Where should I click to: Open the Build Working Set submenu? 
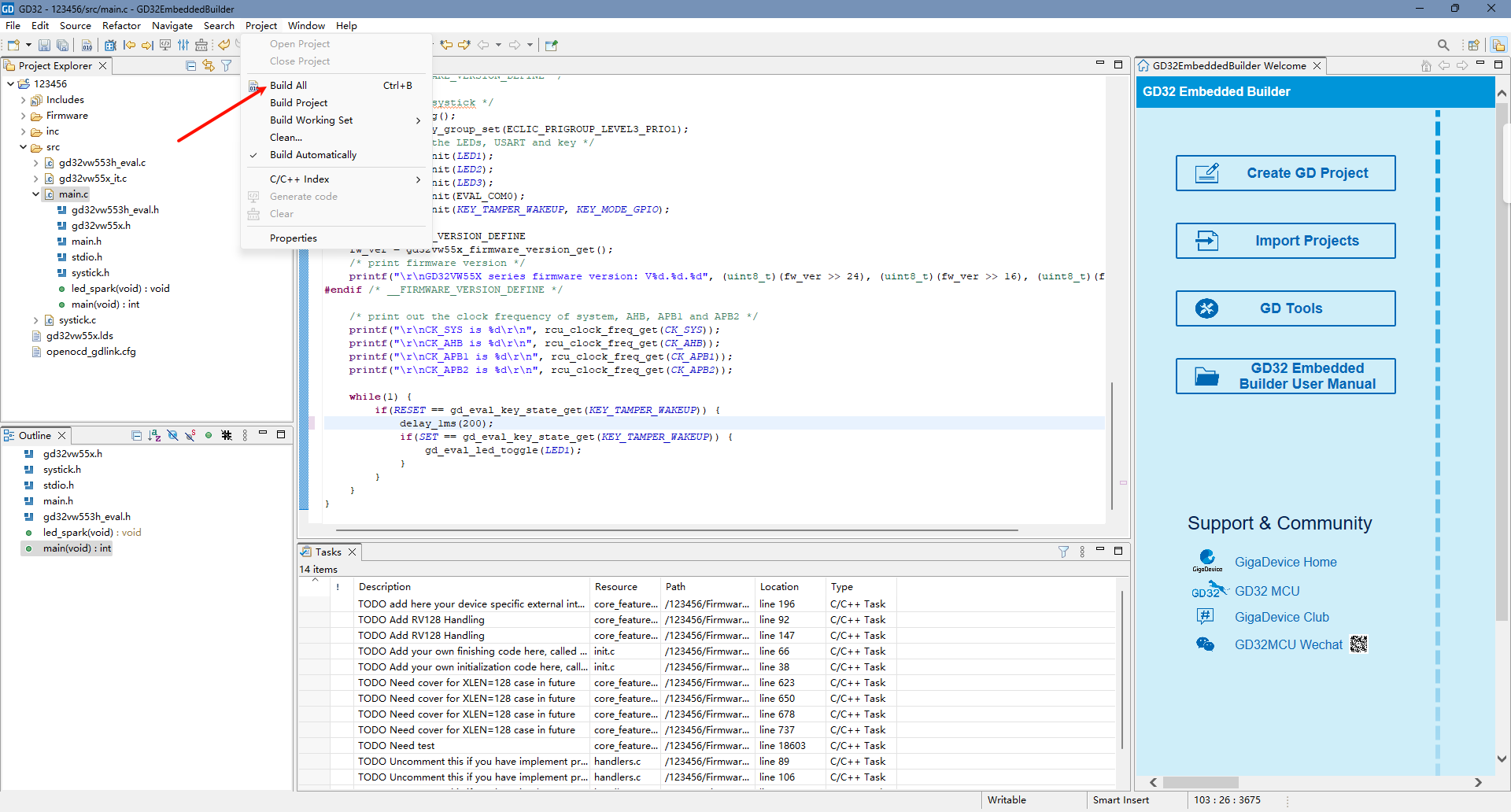(312, 120)
